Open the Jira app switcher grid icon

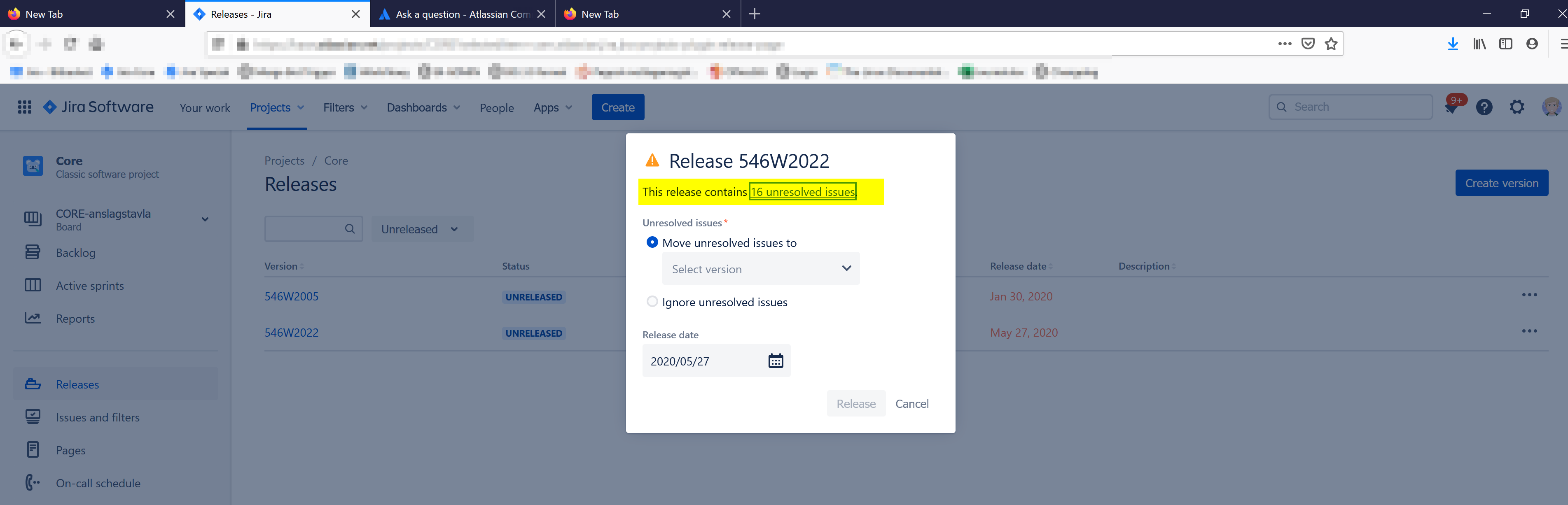pyautogui.click(x=24, y=107)
